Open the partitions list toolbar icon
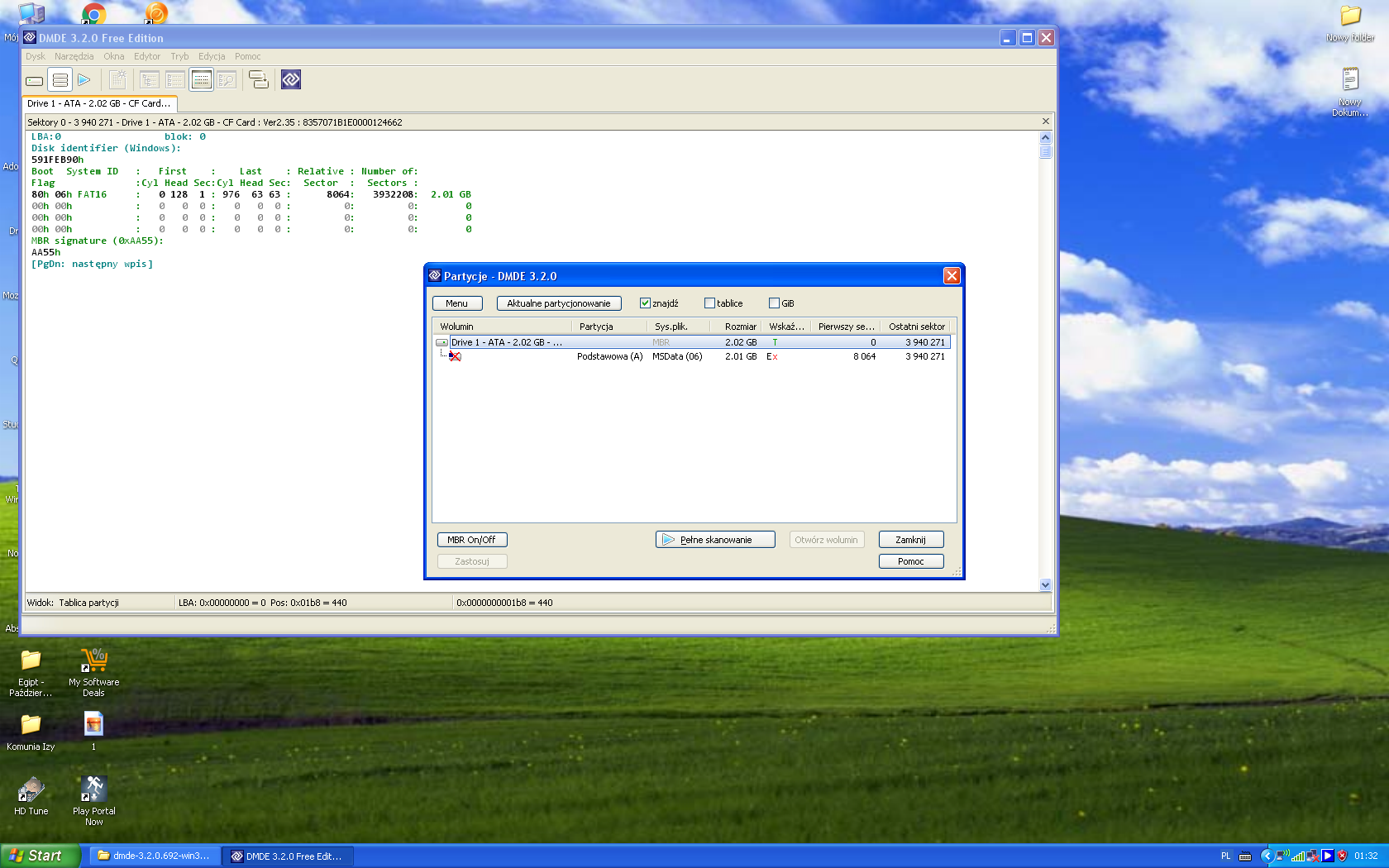1389x868 pixels. pyautogui.click(x=60, y=80)
